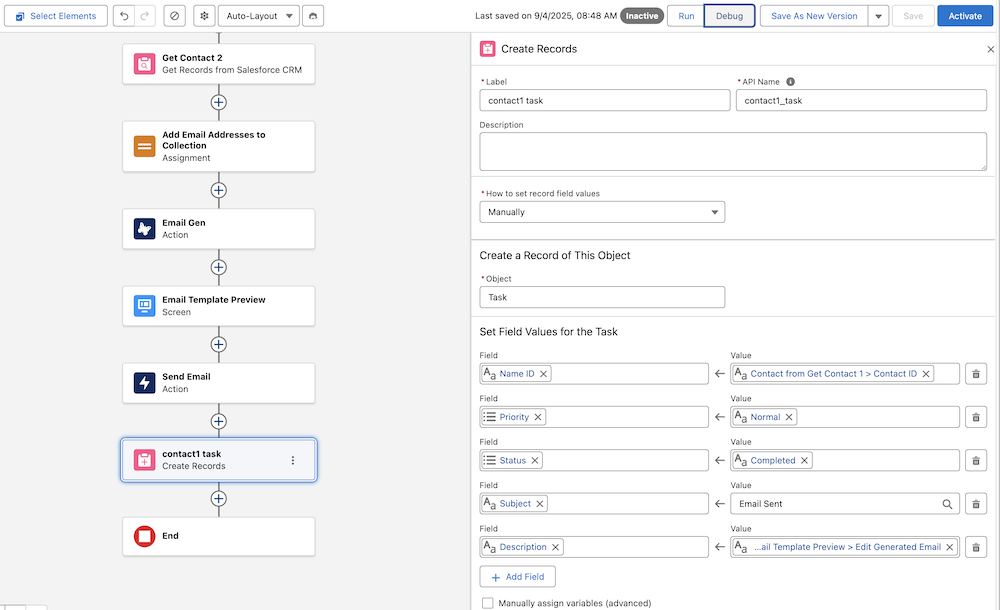Expand the Save As New Version arrow
Image resolution: width=1000 pixels, height=610 pixels.
click(x=877, y=16)
